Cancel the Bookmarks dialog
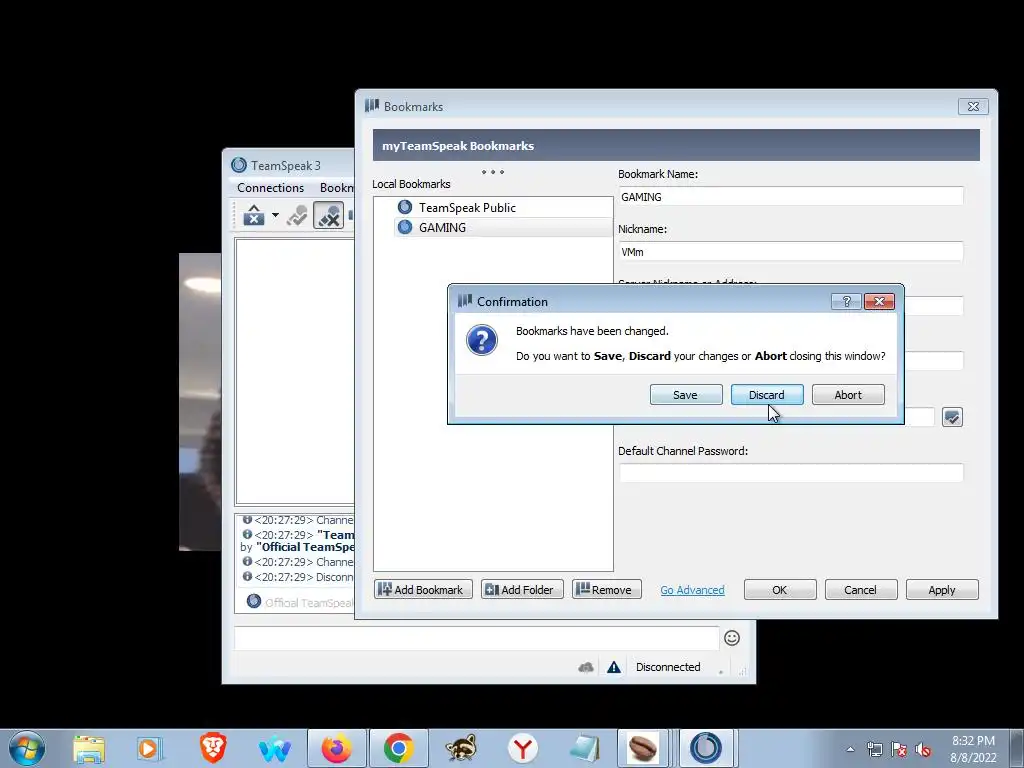 coord(861,589)
